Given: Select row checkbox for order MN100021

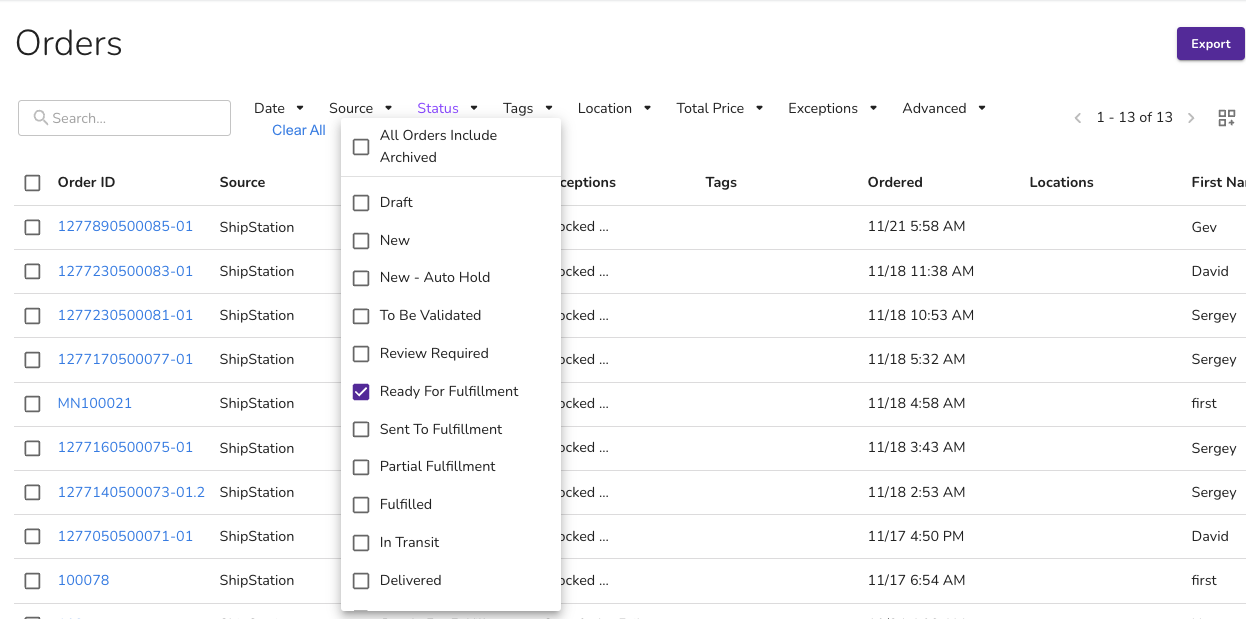Looking at the screenshot, I should (32, 403).
